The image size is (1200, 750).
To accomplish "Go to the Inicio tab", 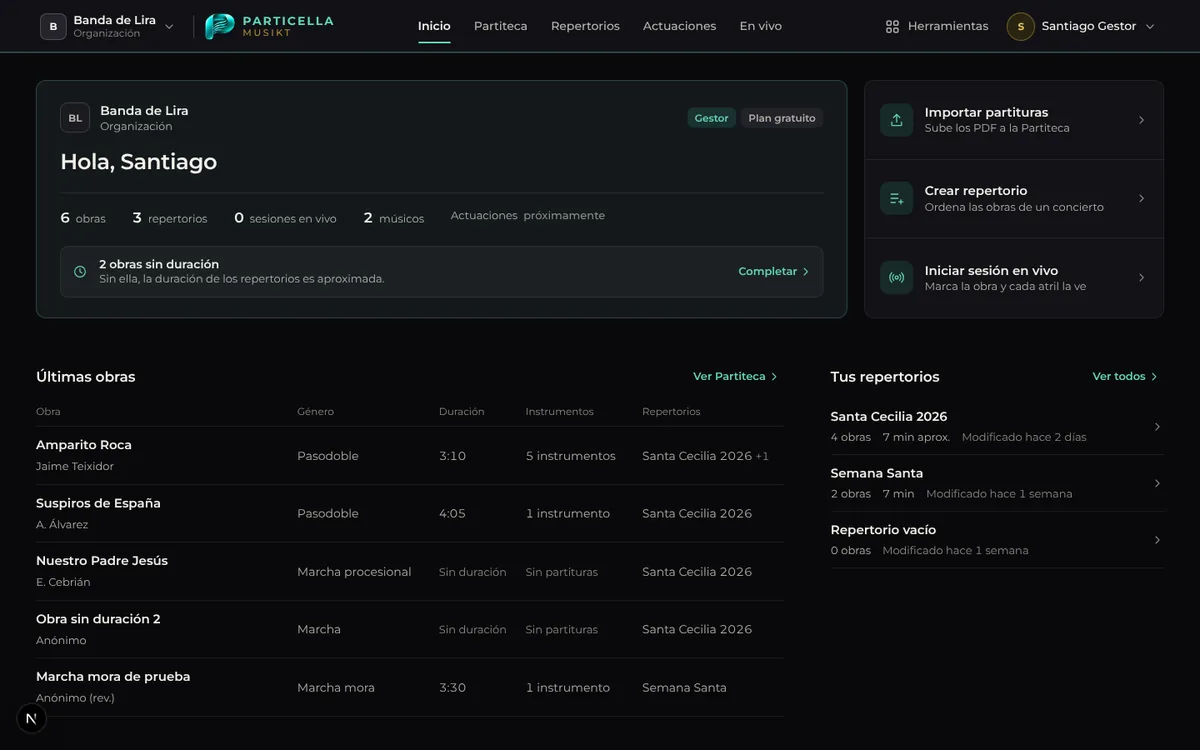I will tap(434, 26).
